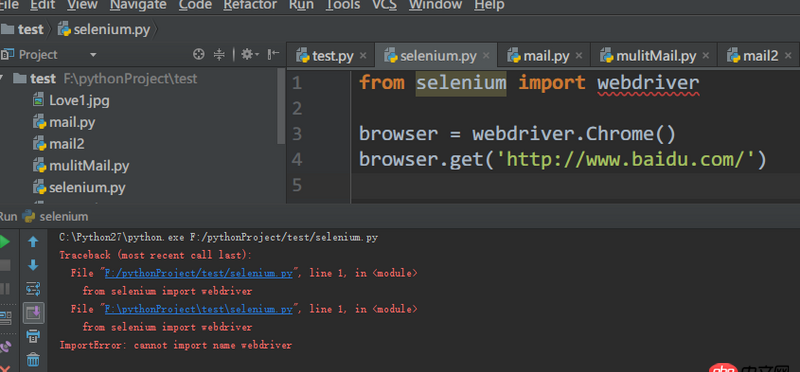Image resolution: width=800 pixels, height=372 pixels.
Task: Open the Navigate menu
Action: (x=138, y=5)
